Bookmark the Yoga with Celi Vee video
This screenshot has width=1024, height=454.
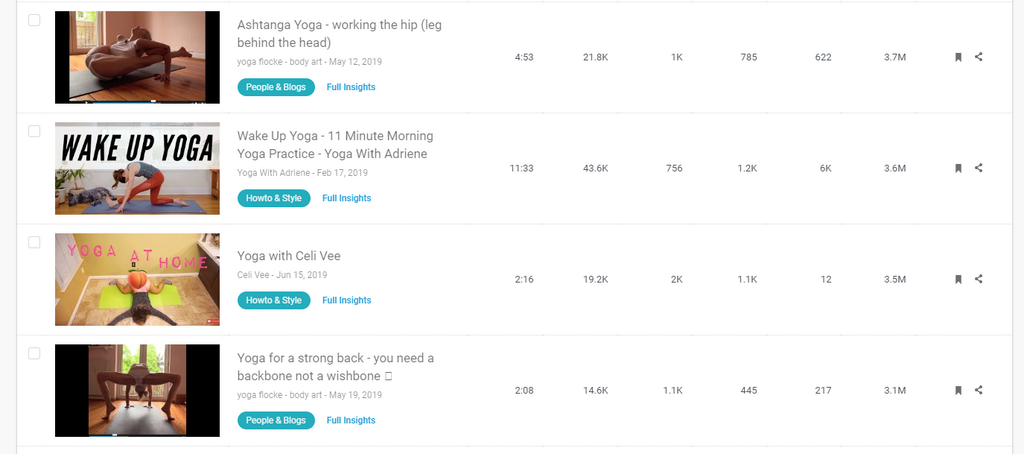958,279
